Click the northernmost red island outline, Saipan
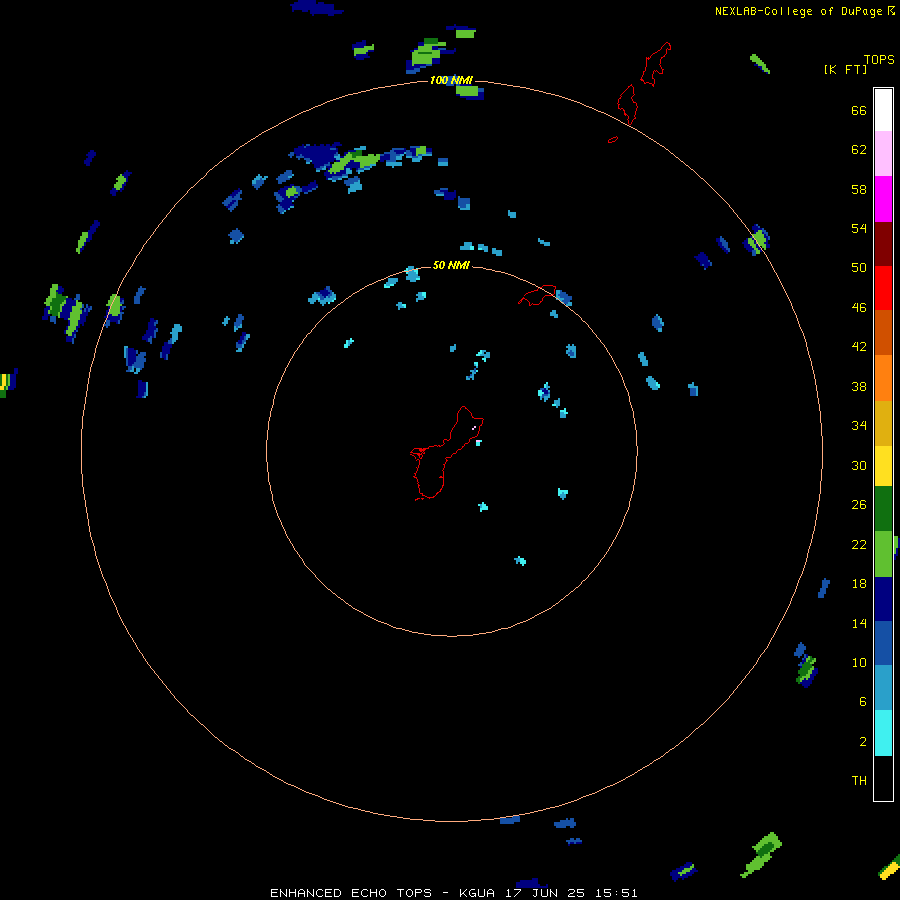Image resolution: width=900 pixels, height=900 pixels. point(655,64)
